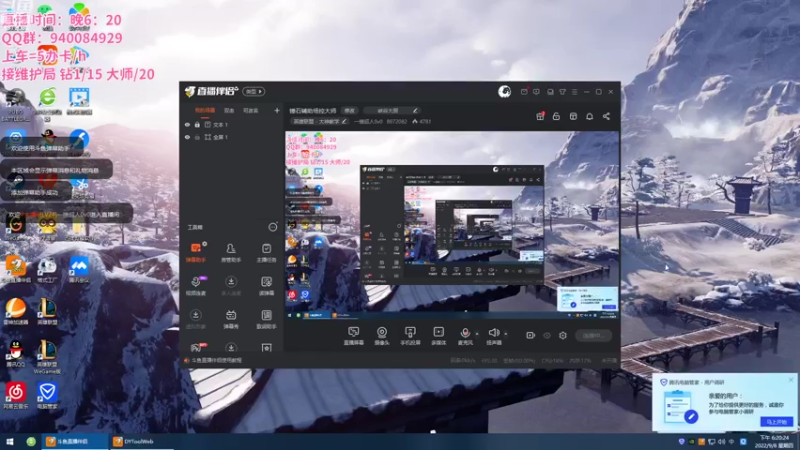The width and height of the screenshot is (800, 450).
Task: Open 腾讯会议 desktop shortcut
Action: click(79, 269)
